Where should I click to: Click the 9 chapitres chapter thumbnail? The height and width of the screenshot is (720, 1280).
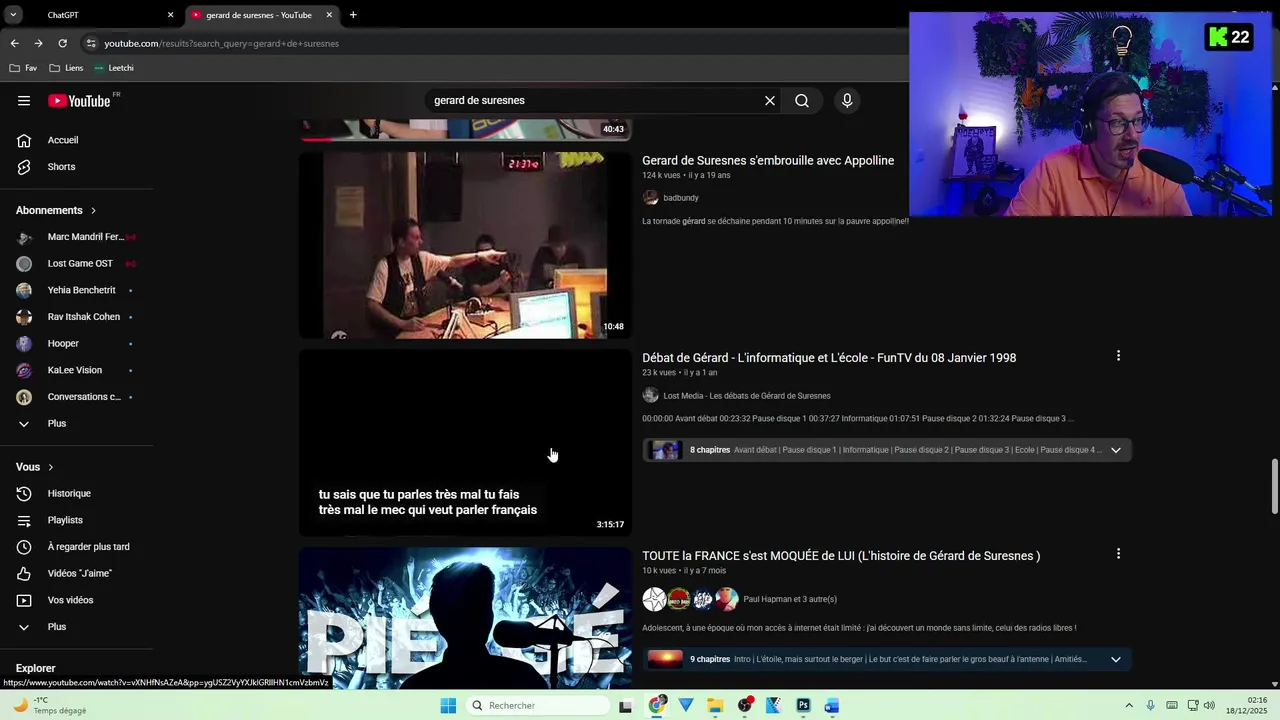click(x=665, y=659)
